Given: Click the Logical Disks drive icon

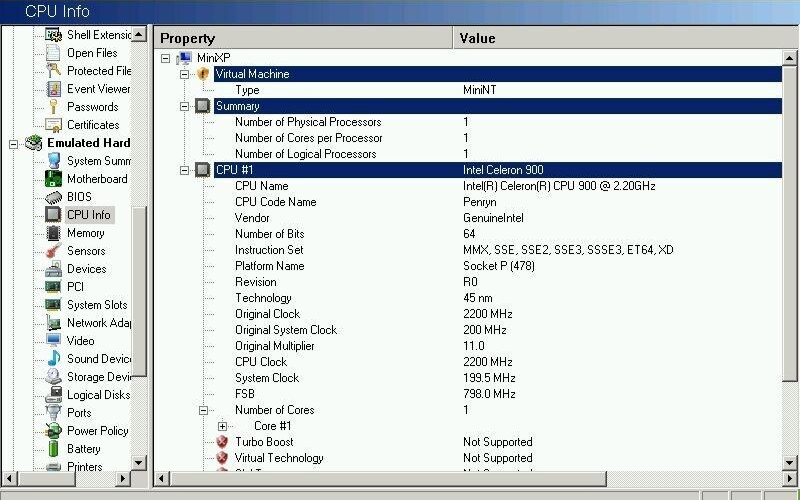Looking at the screenshot, I should [53, 394].
